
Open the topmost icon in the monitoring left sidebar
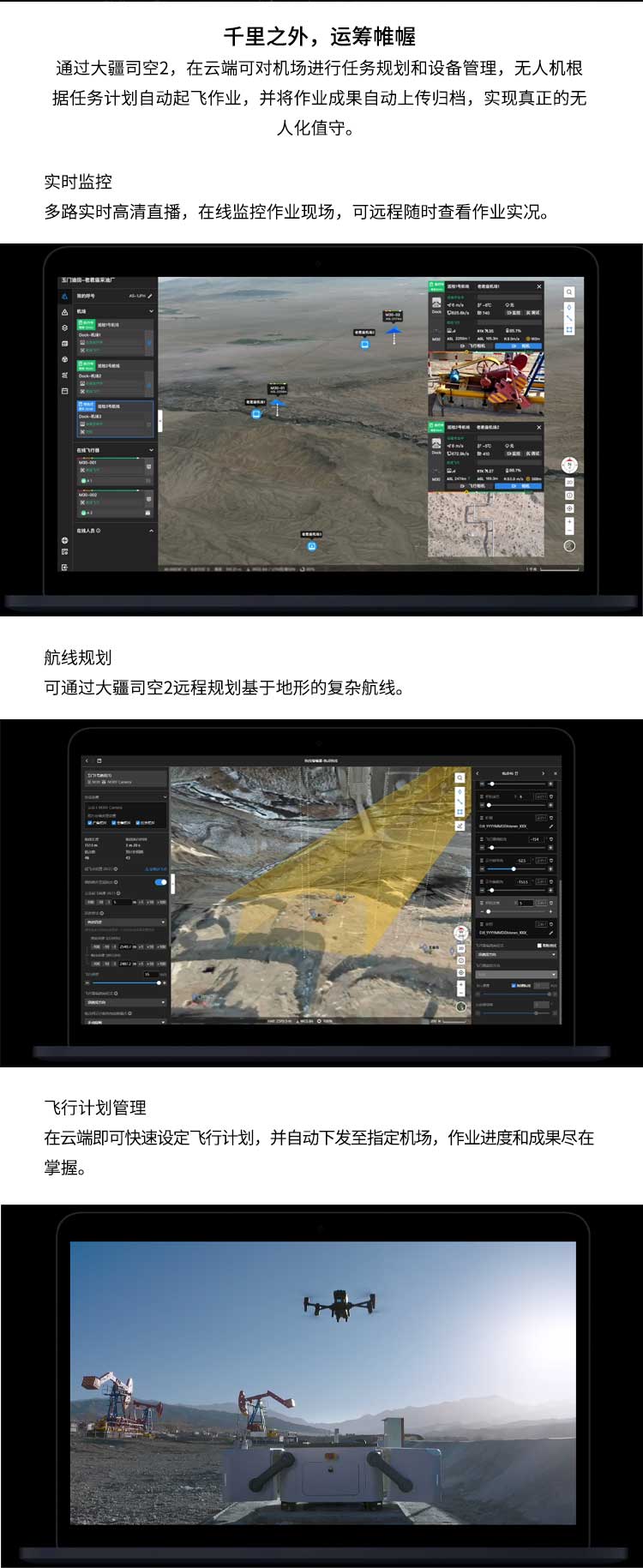tap(64, 296)
